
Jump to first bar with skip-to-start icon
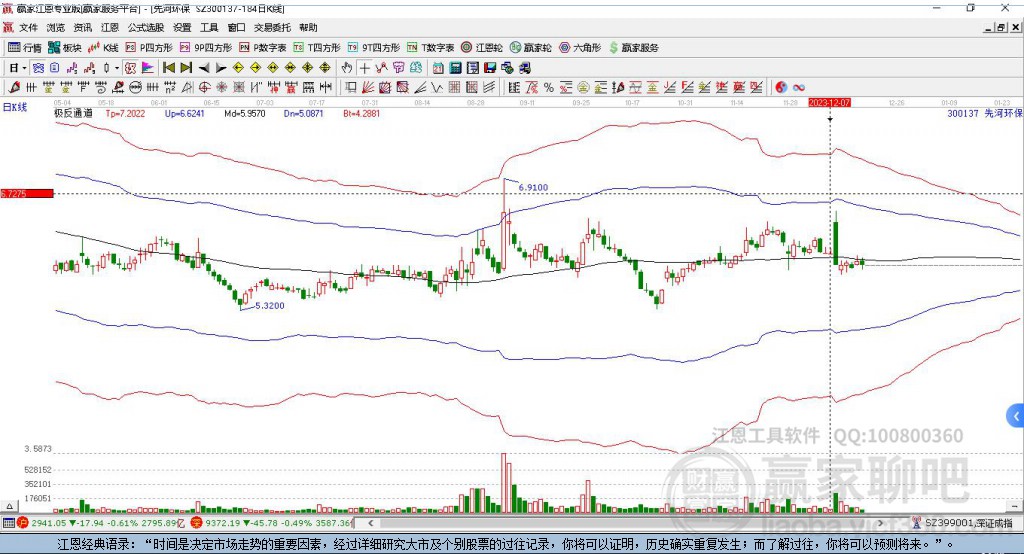click(x=168, y=68)
